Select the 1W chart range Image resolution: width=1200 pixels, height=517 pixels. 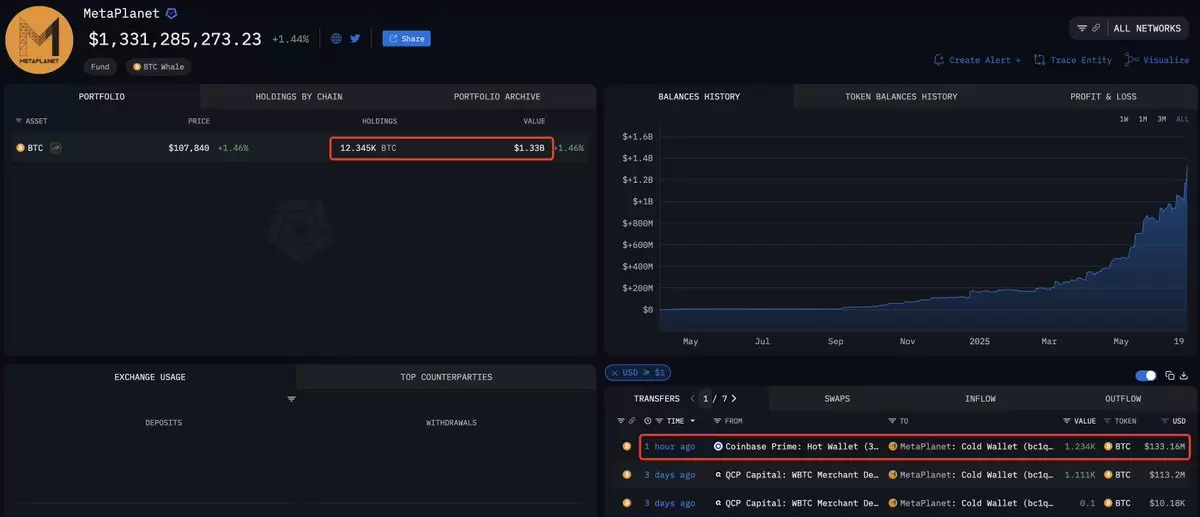pyautogui.click(x=1124, y=119)
